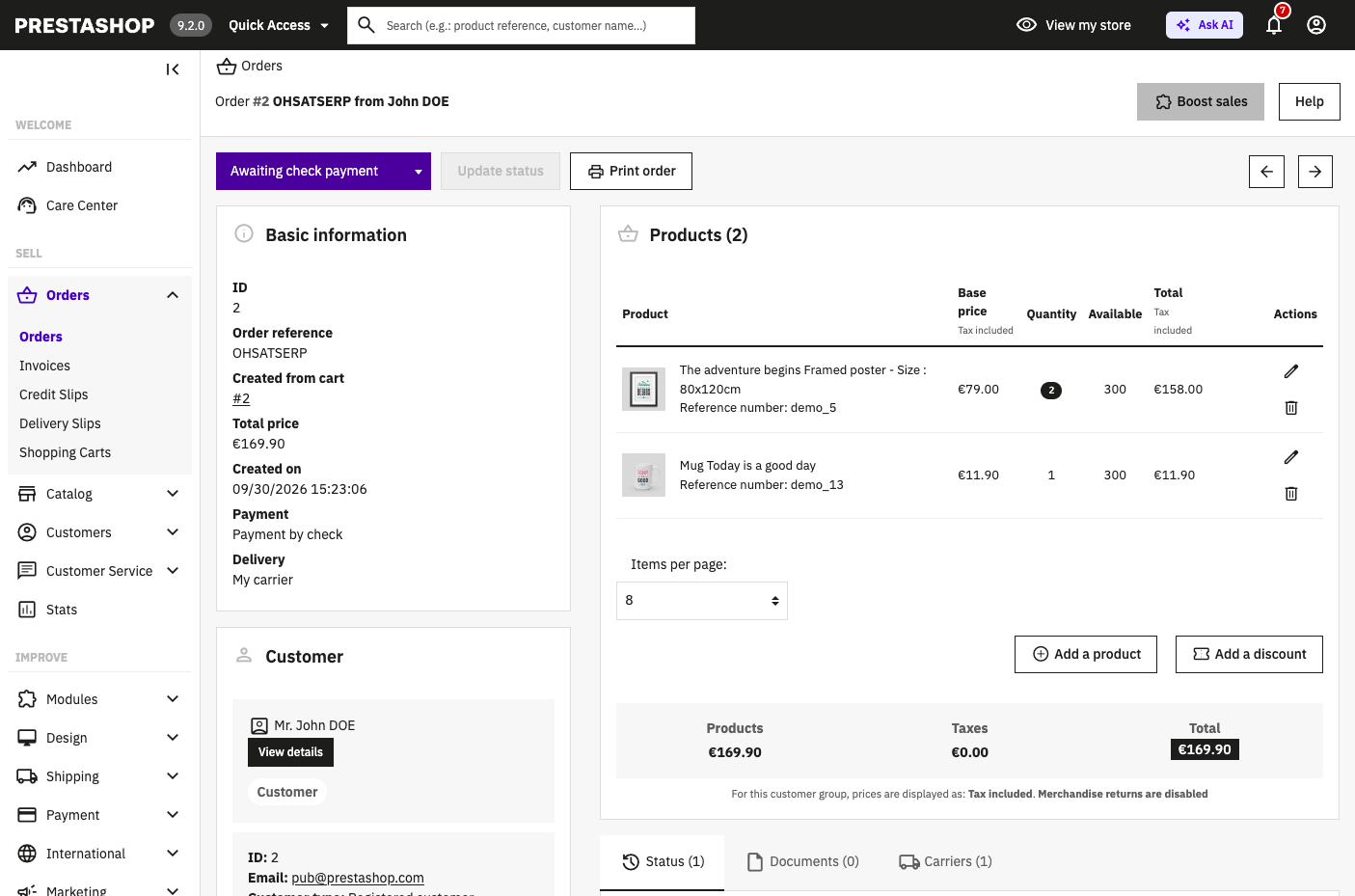This screenshot has width=1355, height=896.
Task: Click framed poster product thumbnail
Action: point(643,390)
